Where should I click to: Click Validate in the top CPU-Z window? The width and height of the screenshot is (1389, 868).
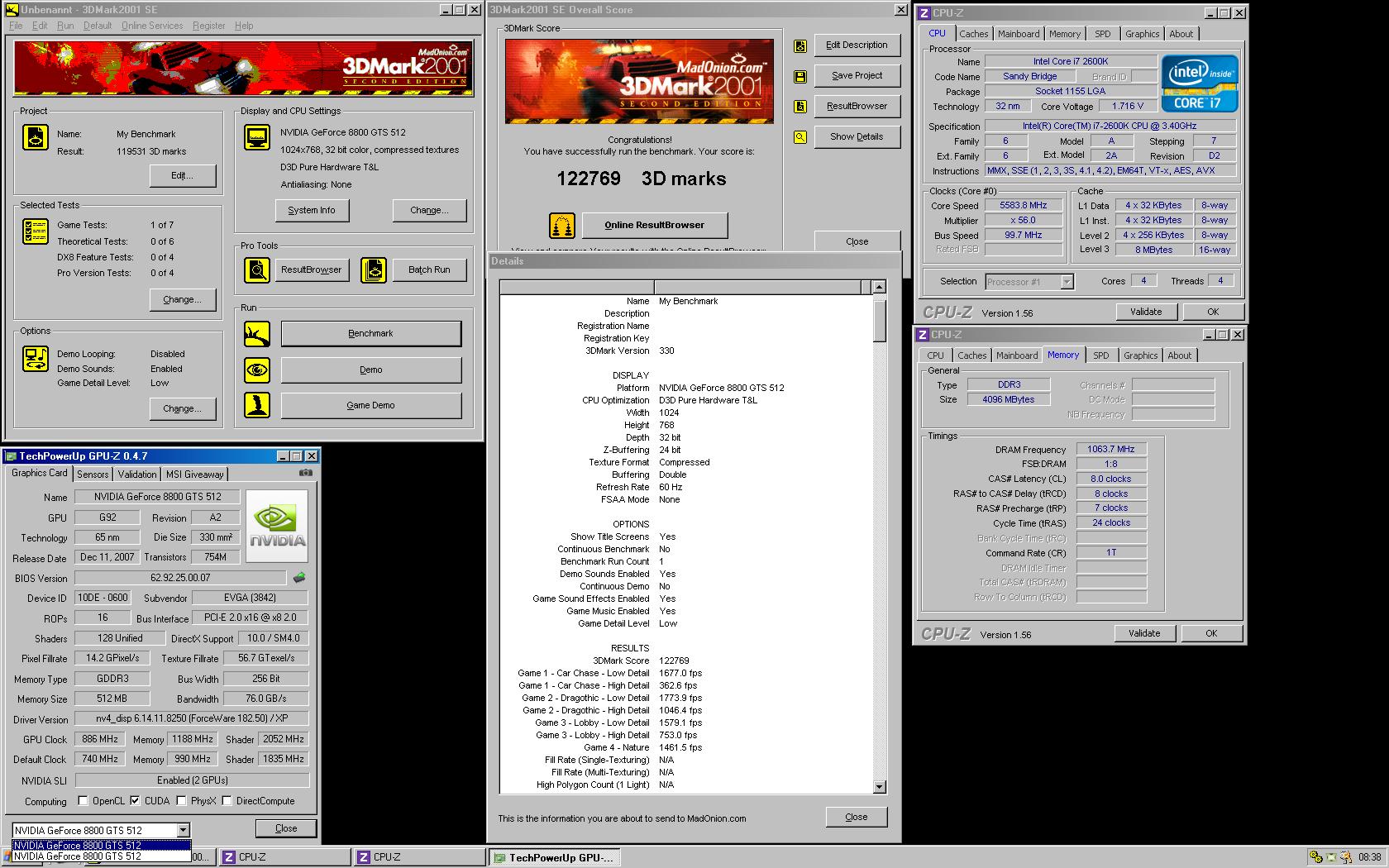click(1146, 312)
